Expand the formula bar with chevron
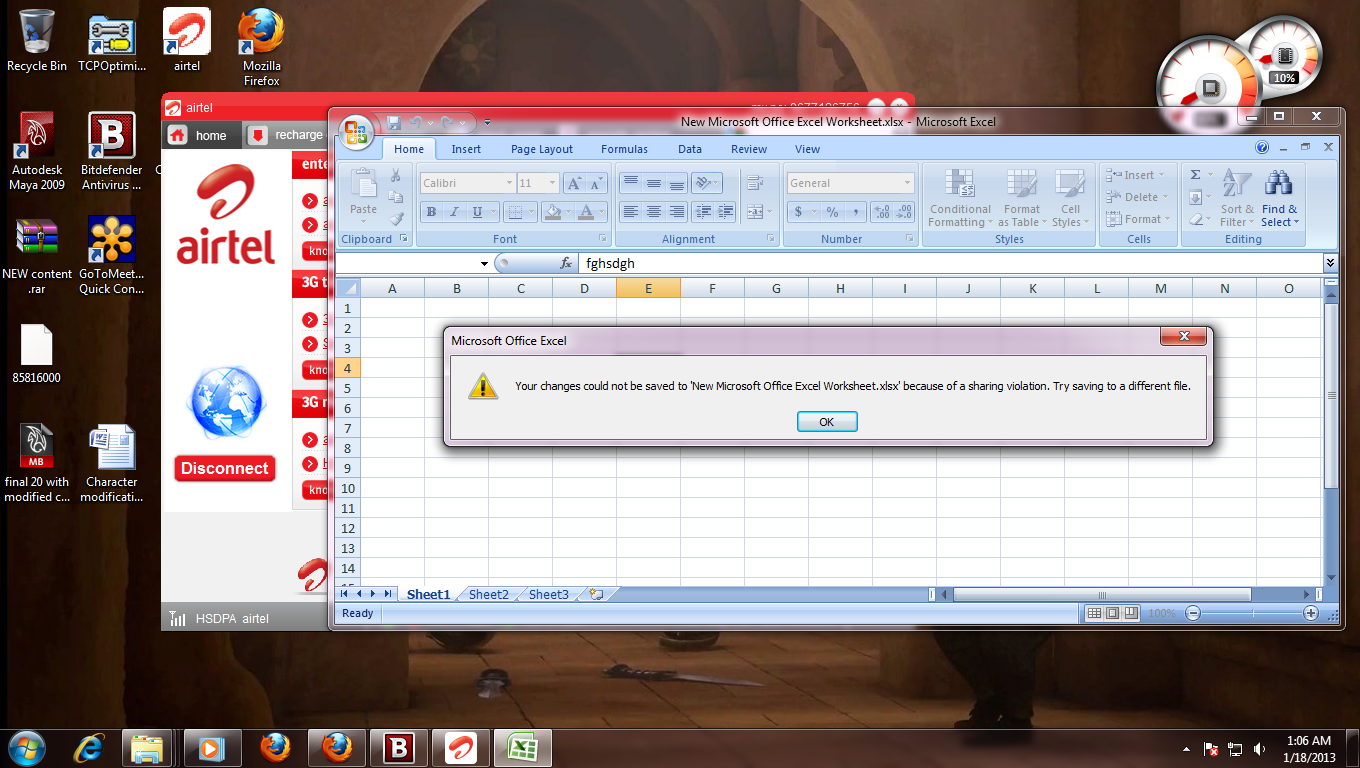The height and width of the screenshot is (768, 1360). pyautogui.click(x=1330, y=263)
